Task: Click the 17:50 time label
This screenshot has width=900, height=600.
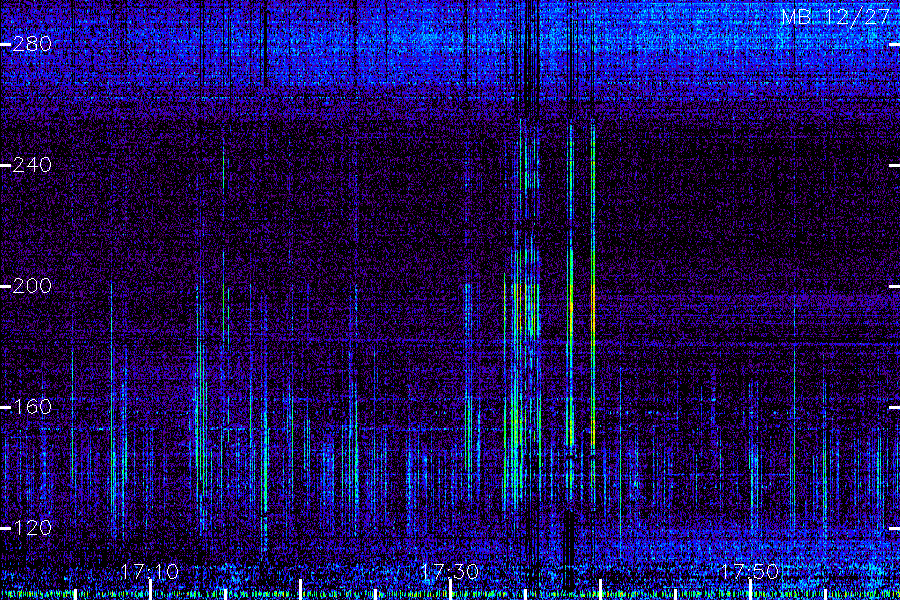Action: point(750,571)
